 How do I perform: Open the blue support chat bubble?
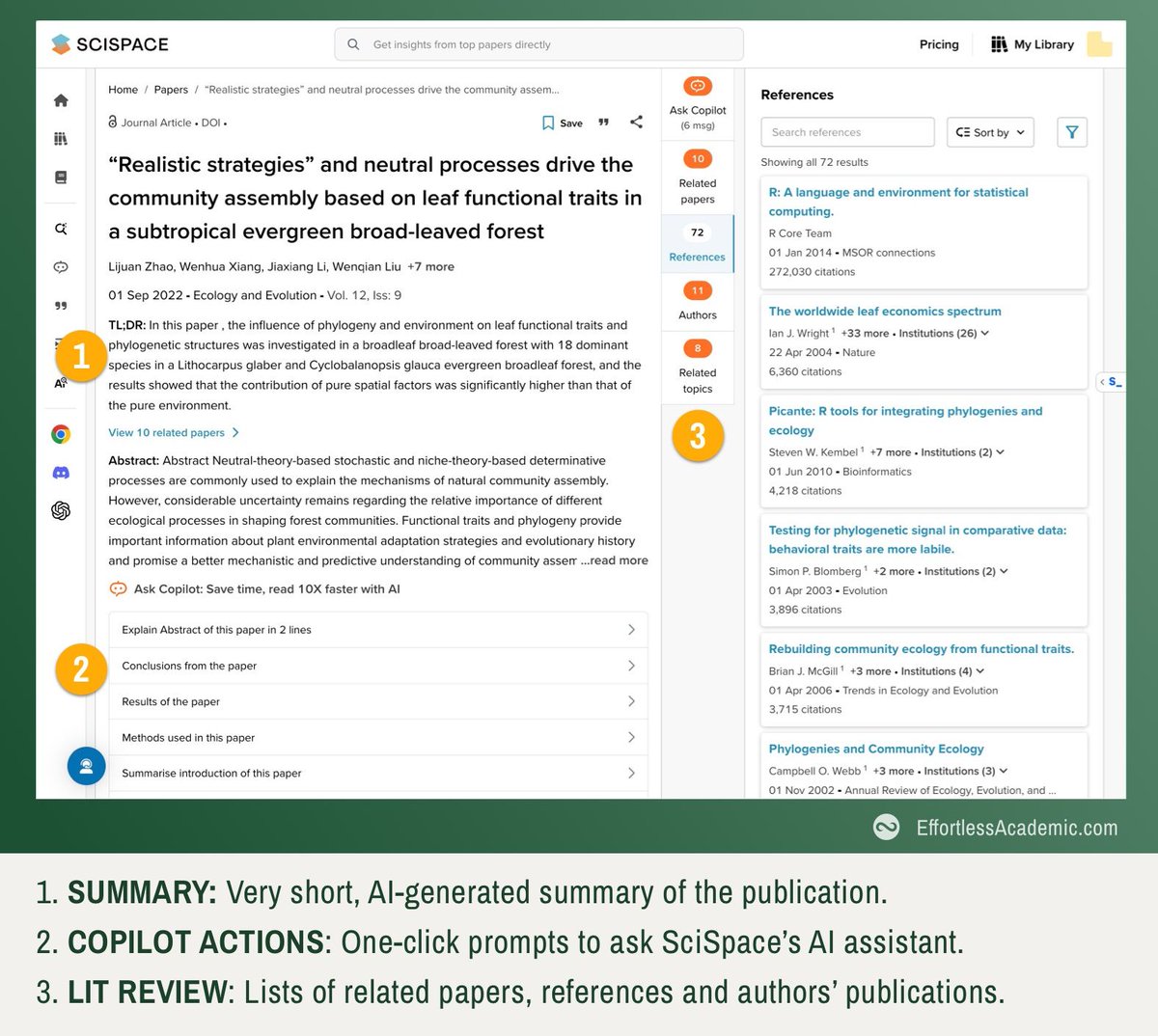[86, 766]
